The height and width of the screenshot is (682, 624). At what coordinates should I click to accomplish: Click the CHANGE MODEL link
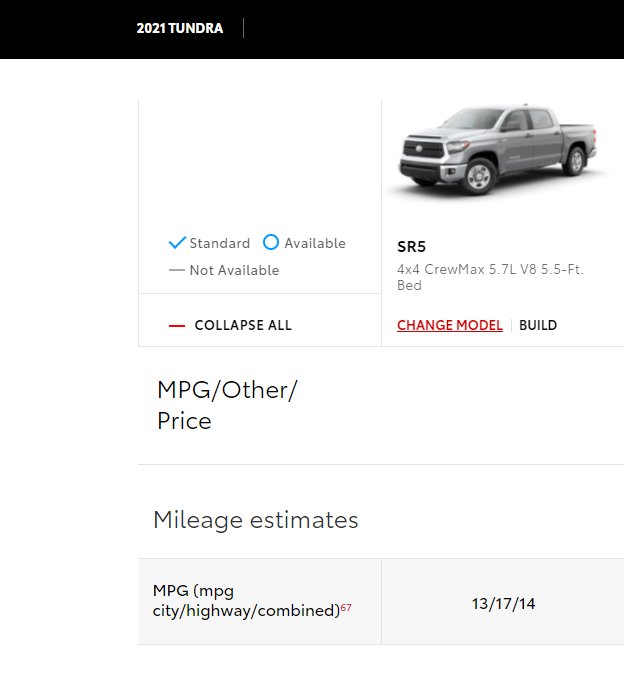(x=450, y=325)
